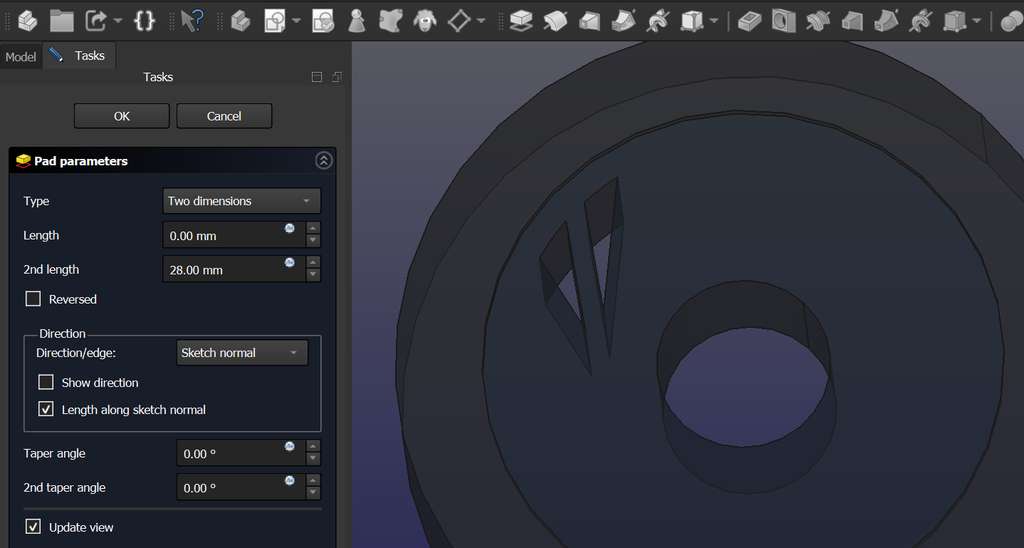Open the Direction/edge Sketch normal dropdown

[x=242, y=353]
